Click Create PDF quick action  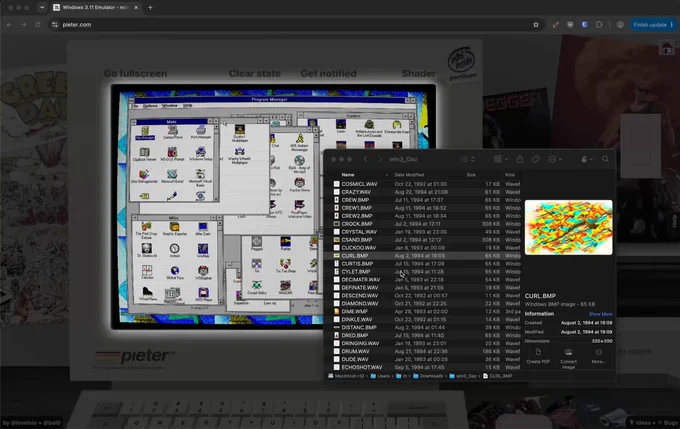pos(538,356)
